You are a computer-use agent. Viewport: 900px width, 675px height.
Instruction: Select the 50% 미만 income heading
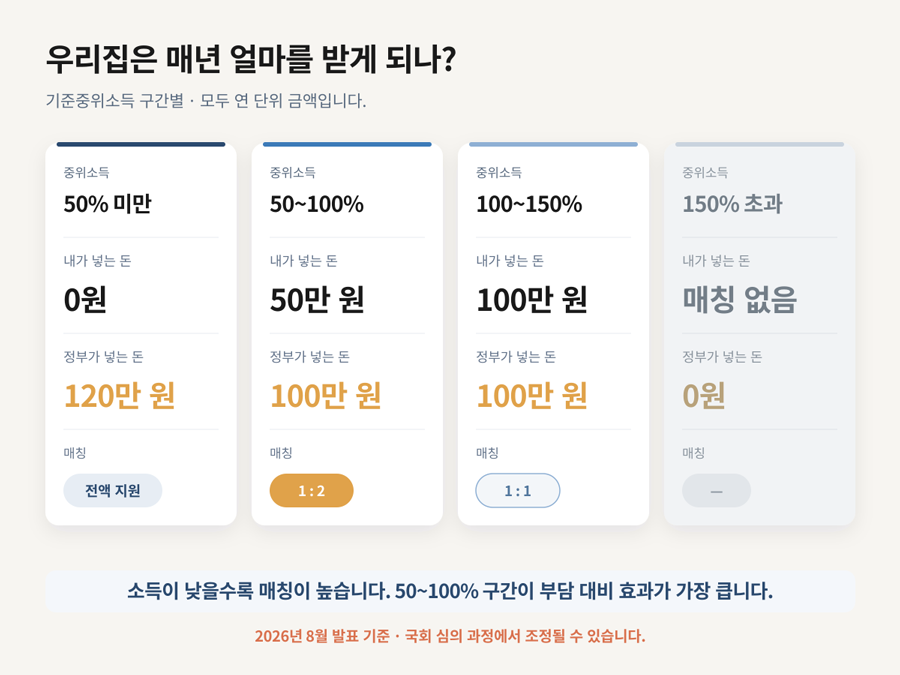tap(107, 204)
